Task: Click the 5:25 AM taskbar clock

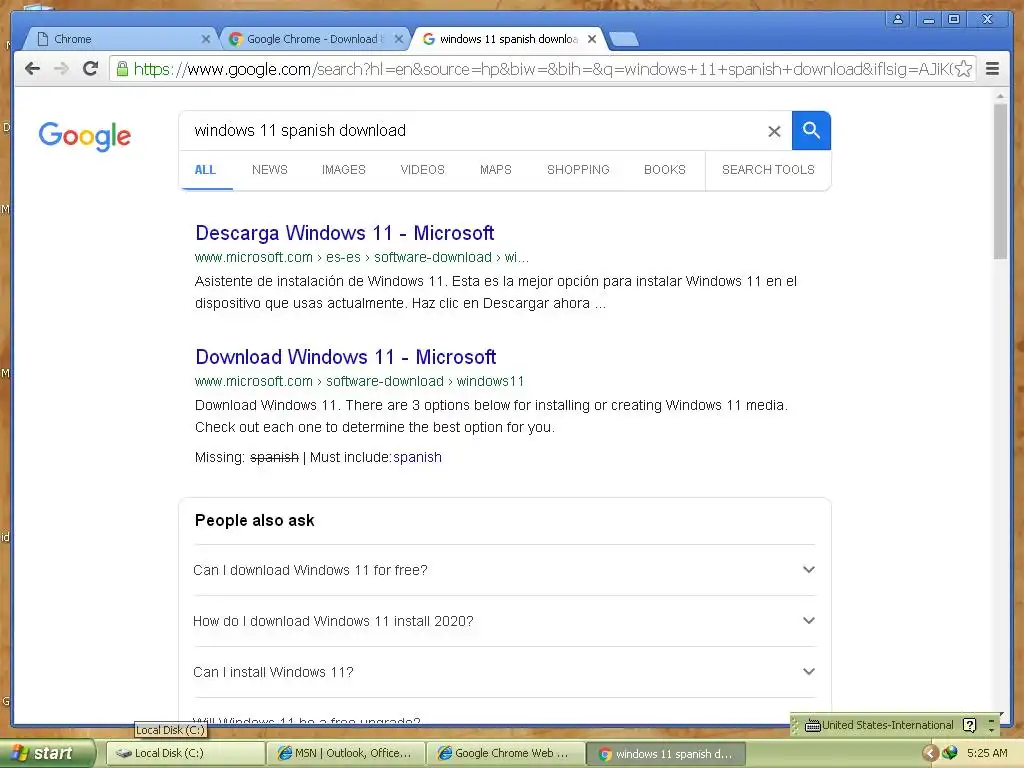Action: 987,754
